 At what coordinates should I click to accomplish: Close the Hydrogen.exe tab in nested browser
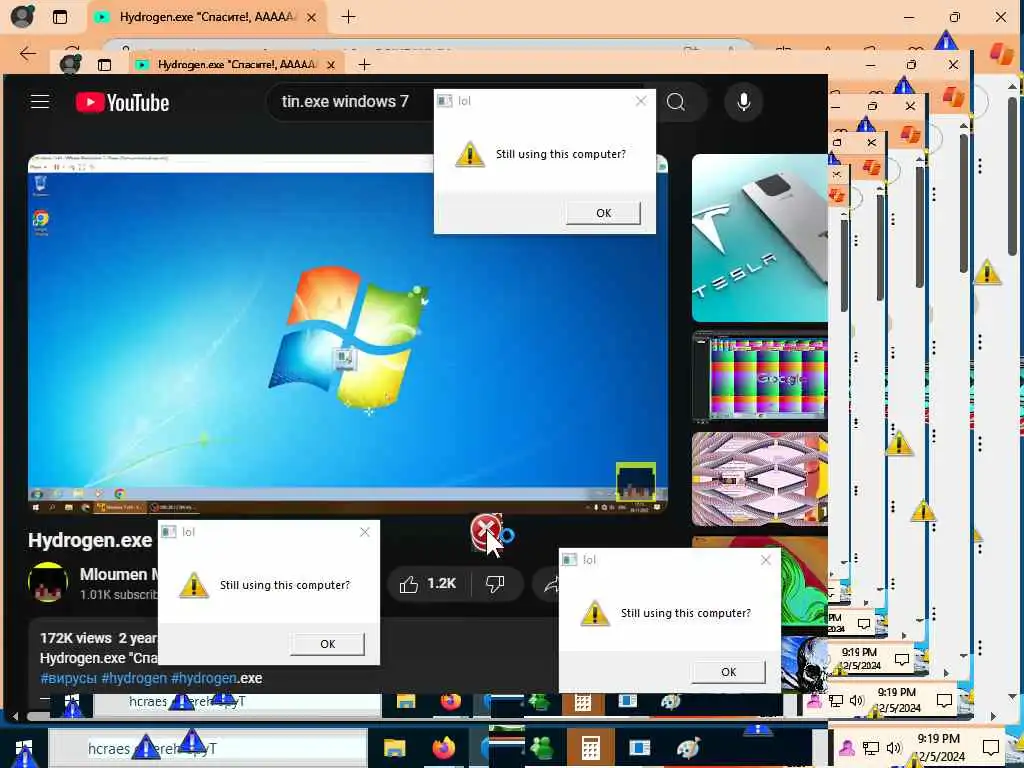tap(331, 65)
